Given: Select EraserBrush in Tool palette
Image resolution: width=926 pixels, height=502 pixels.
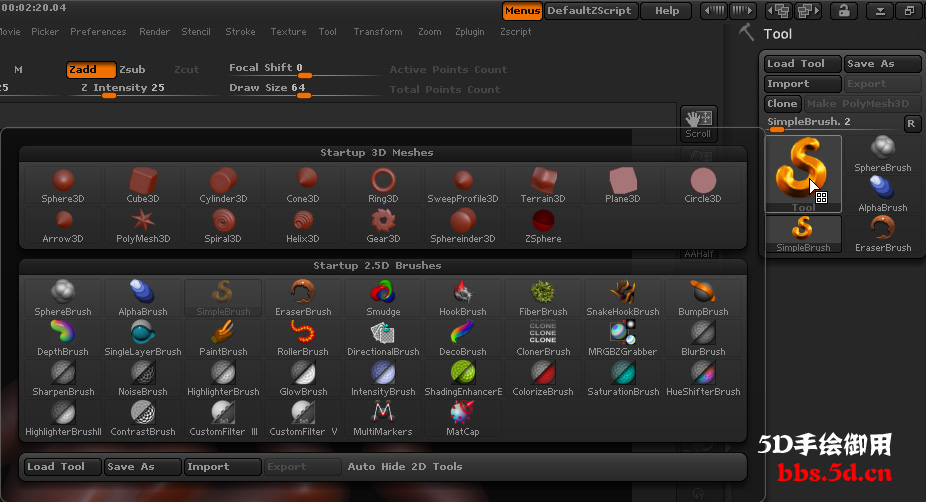Looking at the screenshot, I should coord(883,234).
